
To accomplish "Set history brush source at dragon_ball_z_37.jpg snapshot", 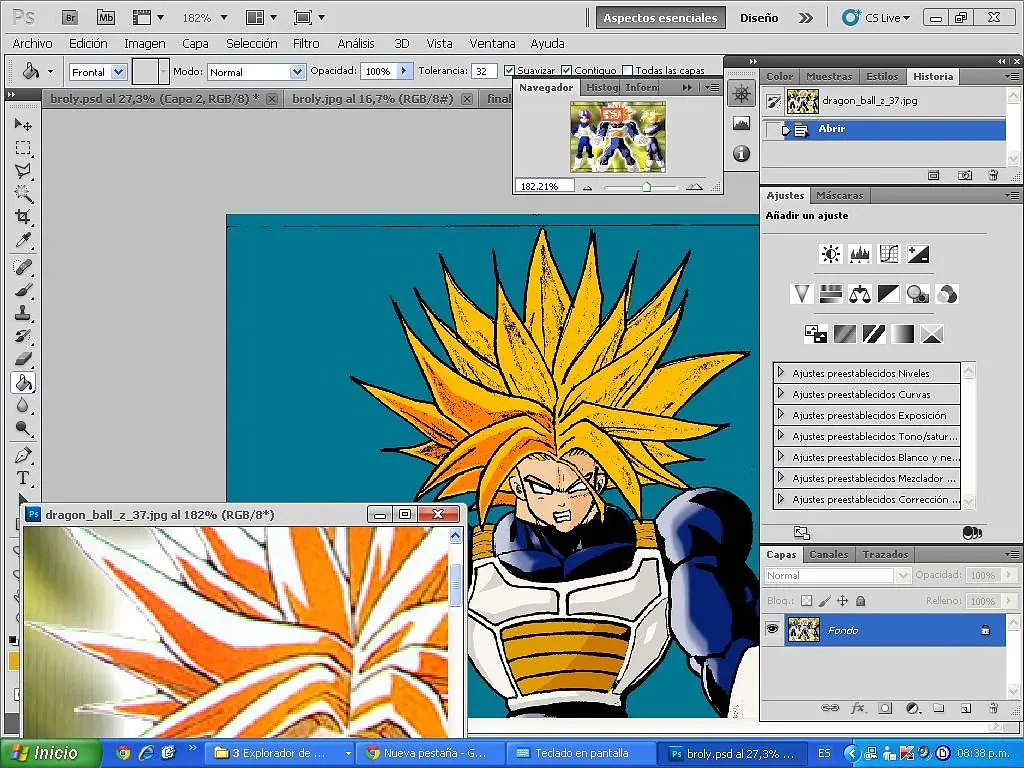I will coord(773,101).
